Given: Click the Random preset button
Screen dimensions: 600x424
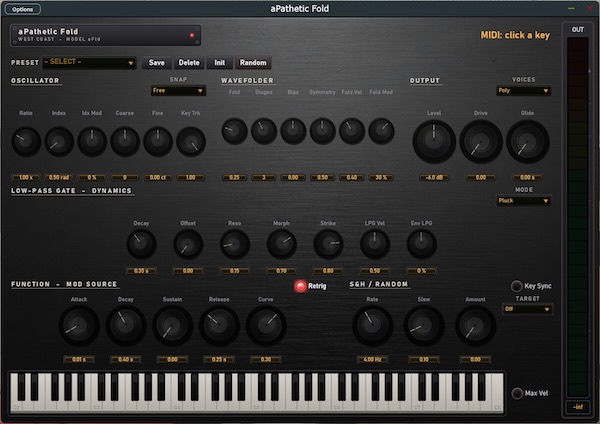Looking at the screenshot, I should coord(253,62).
